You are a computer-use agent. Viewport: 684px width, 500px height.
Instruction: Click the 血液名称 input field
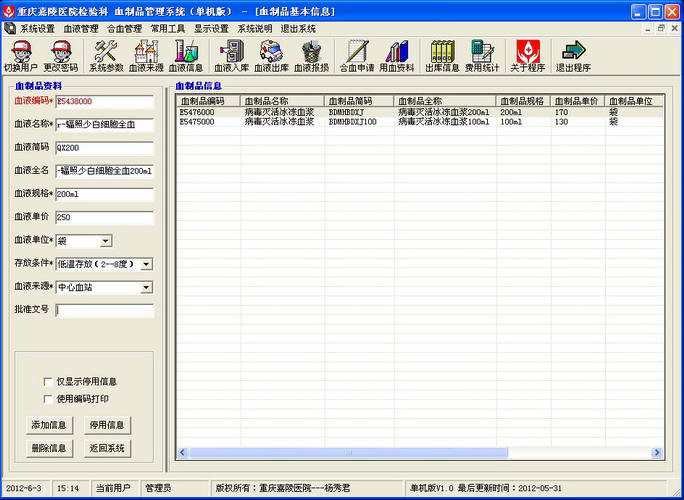pos(105,125)
